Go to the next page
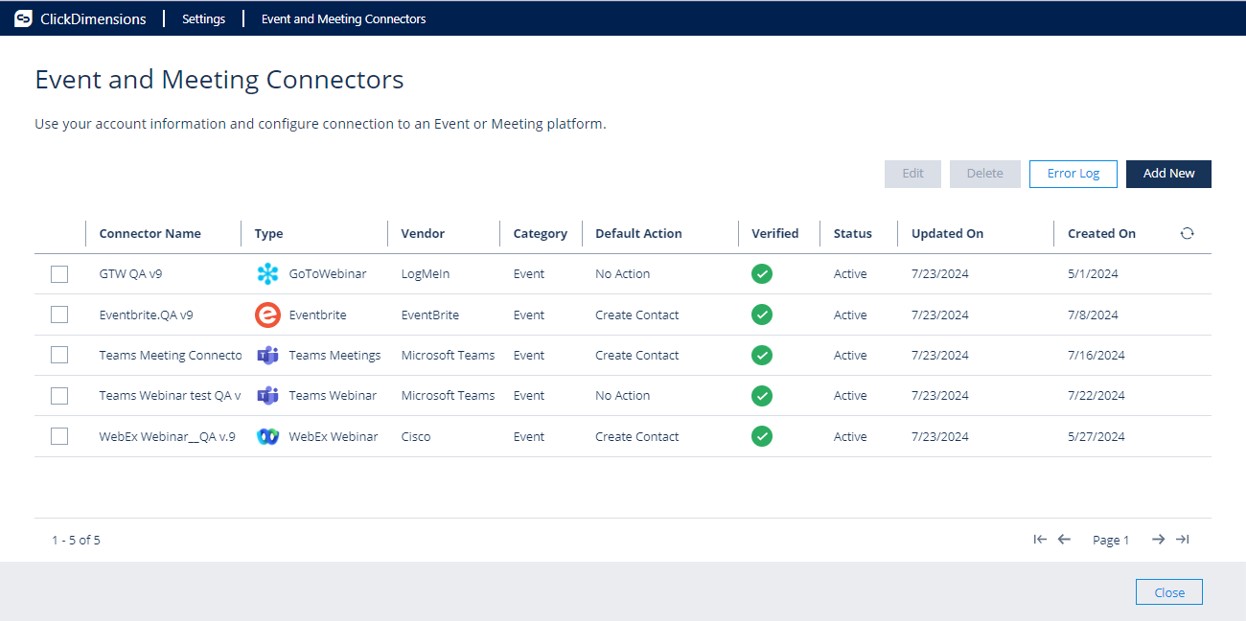 [x=1158, y=539]
